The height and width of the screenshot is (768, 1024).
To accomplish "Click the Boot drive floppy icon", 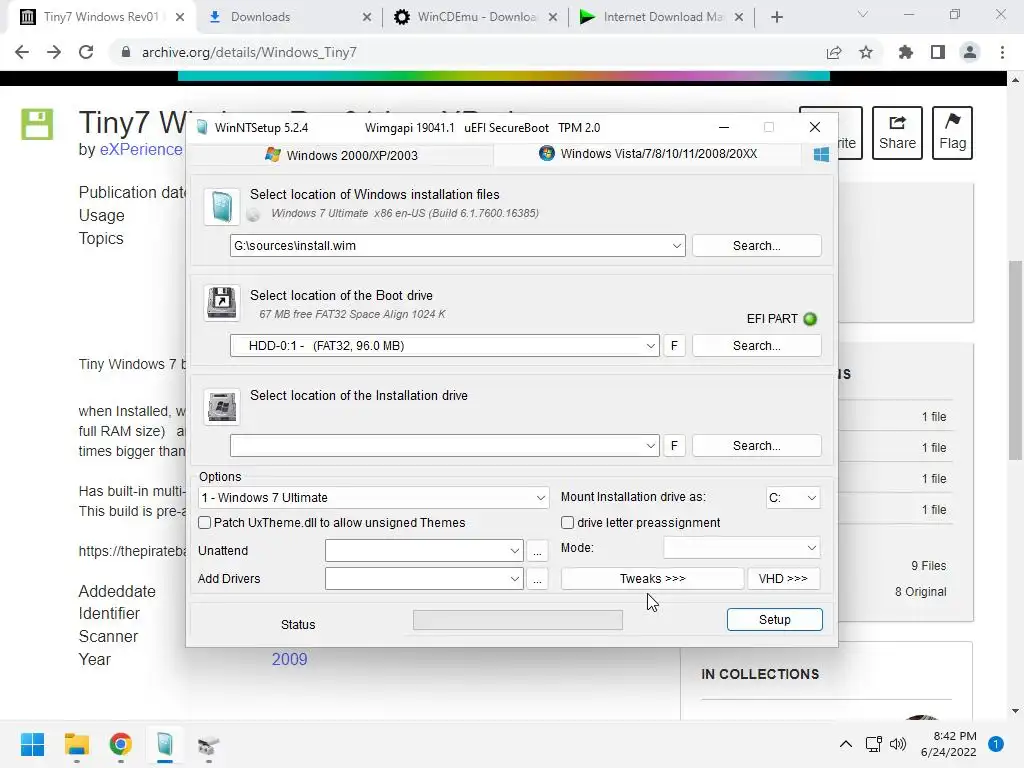I will 221,303.
